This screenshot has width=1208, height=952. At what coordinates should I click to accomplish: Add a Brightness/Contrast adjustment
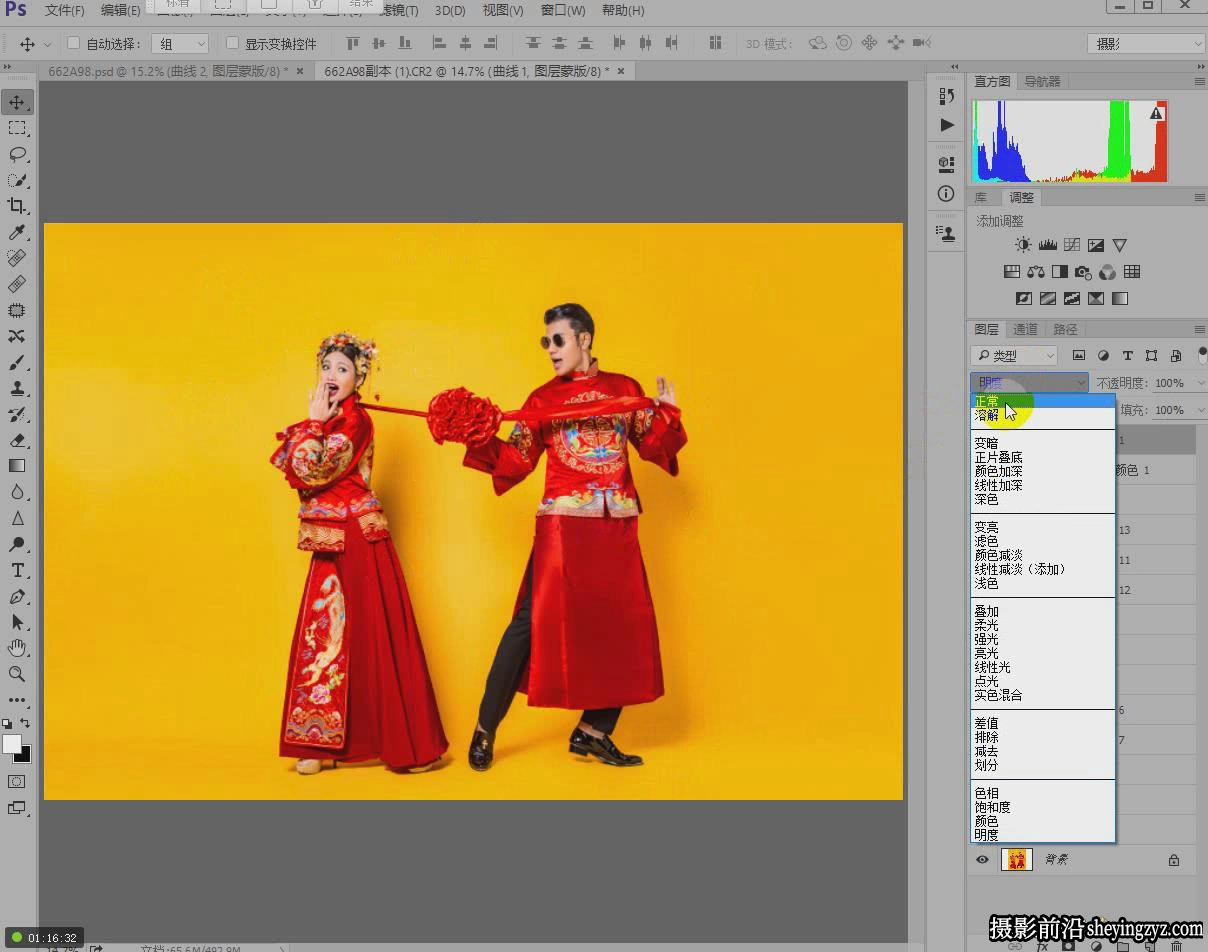(x=1023, y=245)
